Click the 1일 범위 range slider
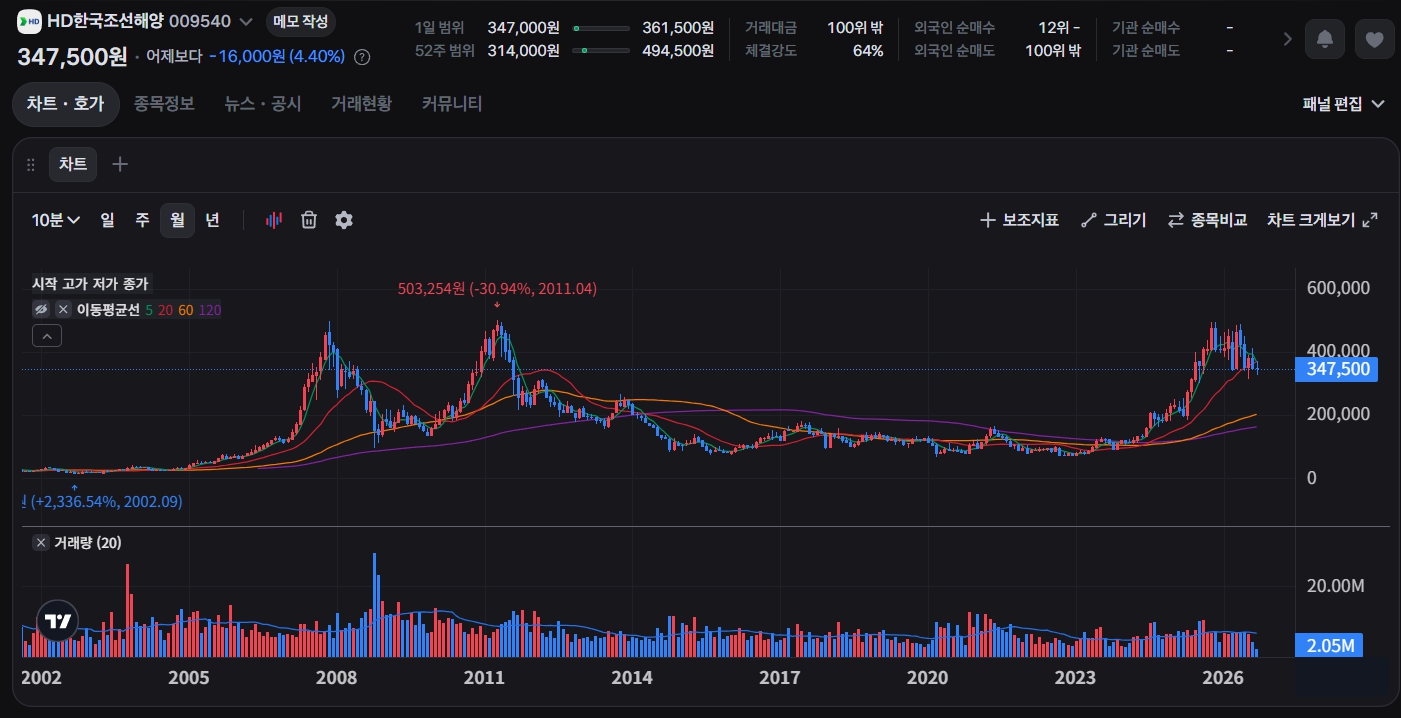This screenshot has height=718, width=1401. (601, 28)
